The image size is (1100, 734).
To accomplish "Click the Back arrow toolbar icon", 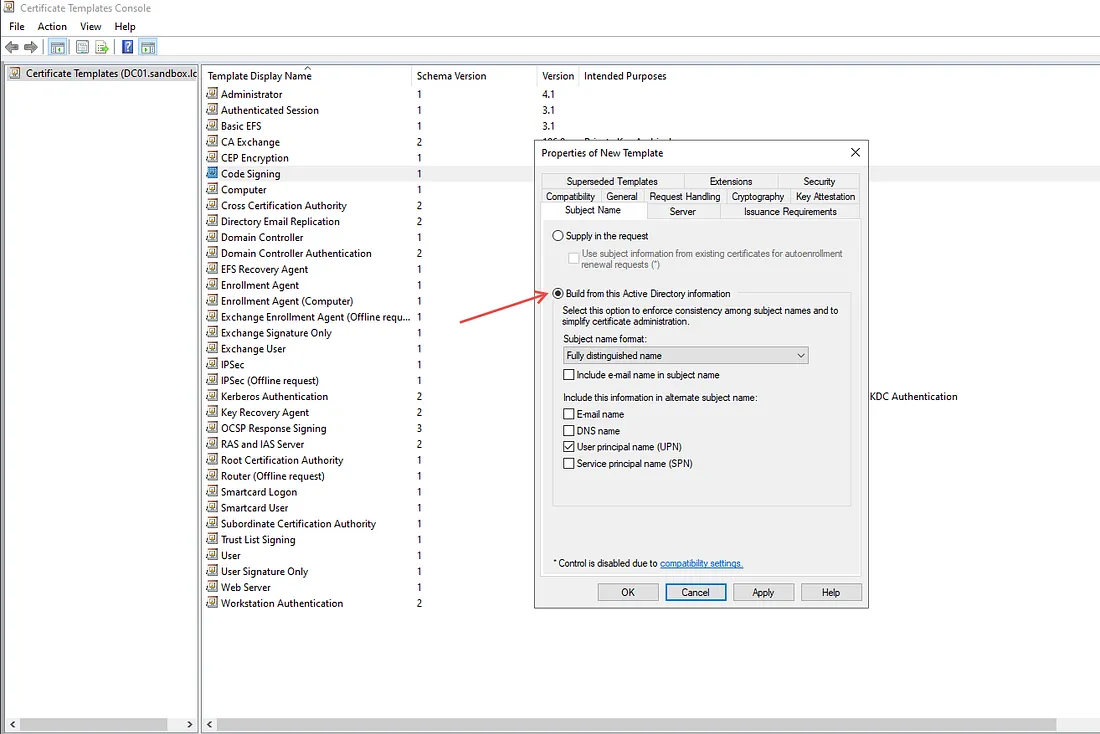I will click(x=12, y=47).
